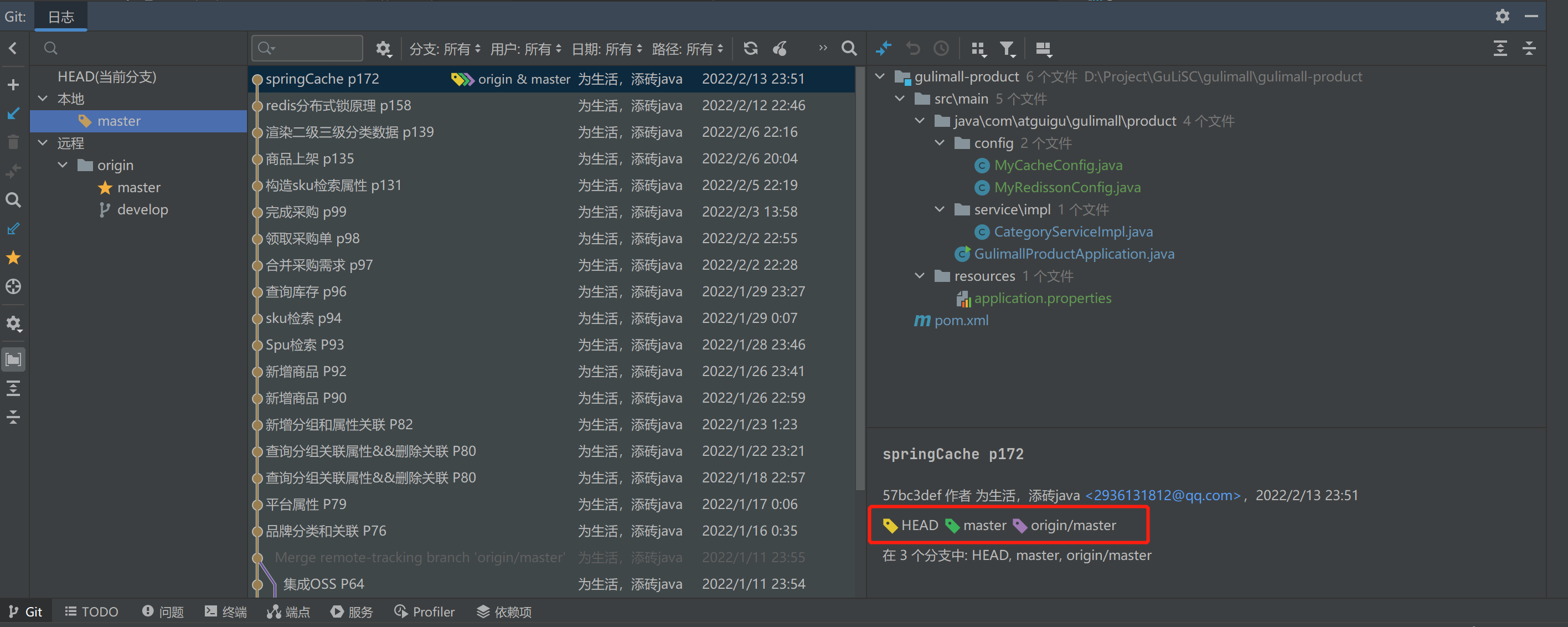The height and width of the screenshot is (627, 1568).
Task: Click the log text filter search field
Action: [307, 48]
